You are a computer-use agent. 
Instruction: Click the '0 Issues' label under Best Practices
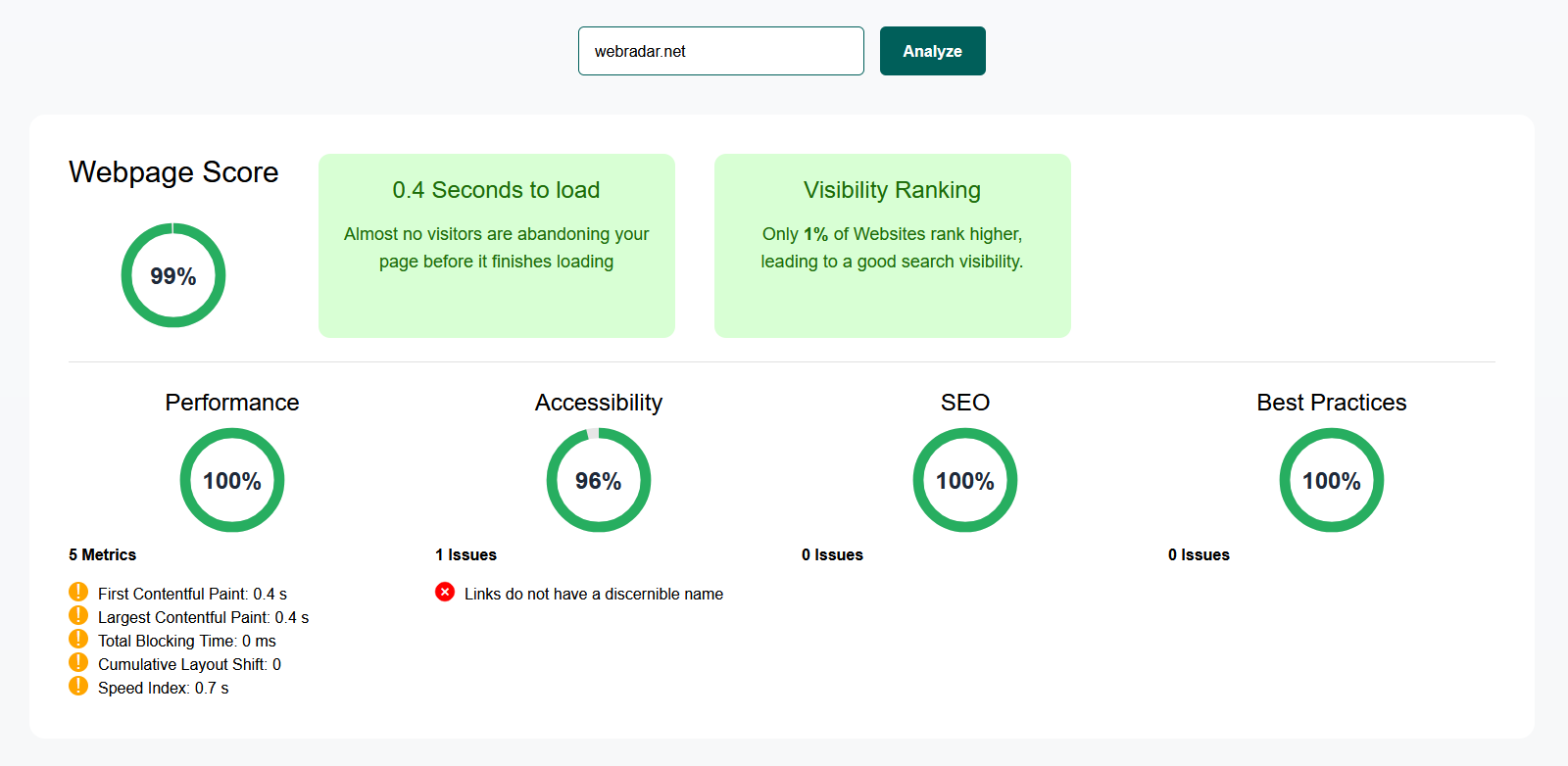click(1199, 554)
